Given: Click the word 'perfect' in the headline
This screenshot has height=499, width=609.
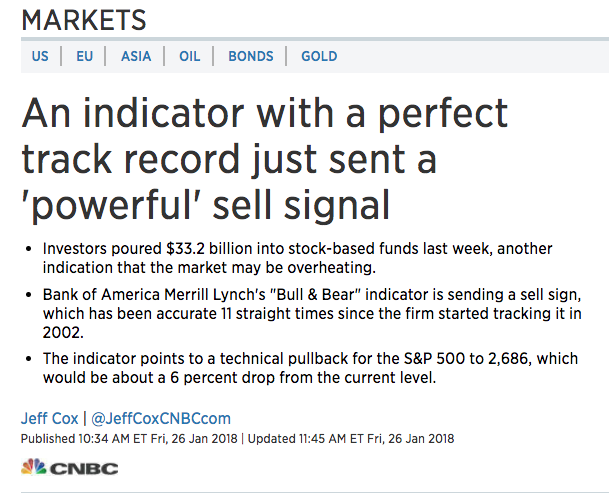Looking at the screenshot, I should [x=443, y=113].
